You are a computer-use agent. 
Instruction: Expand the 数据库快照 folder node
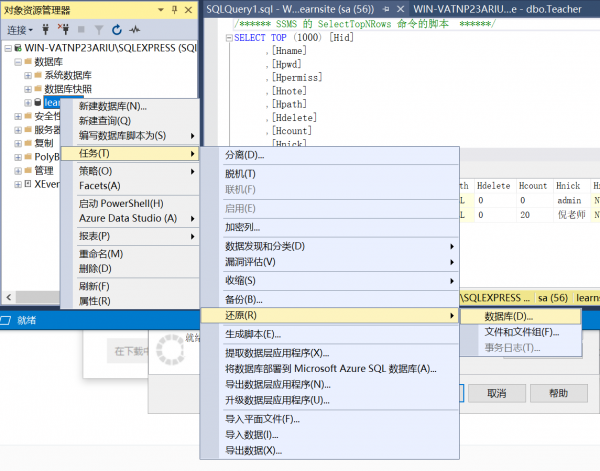coord(29,89)
